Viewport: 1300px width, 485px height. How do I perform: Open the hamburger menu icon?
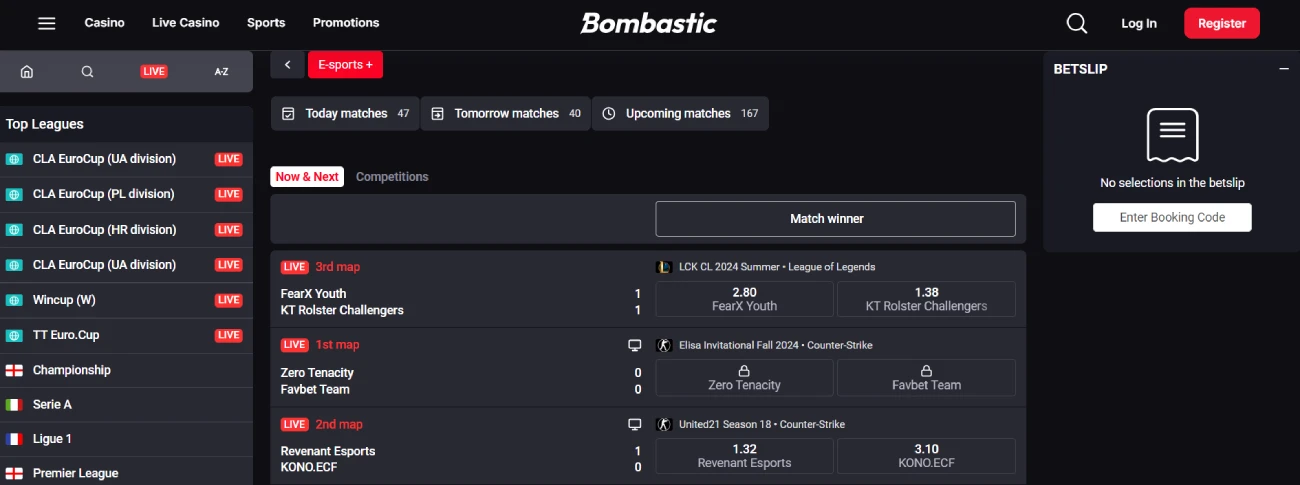click(46, 23)
